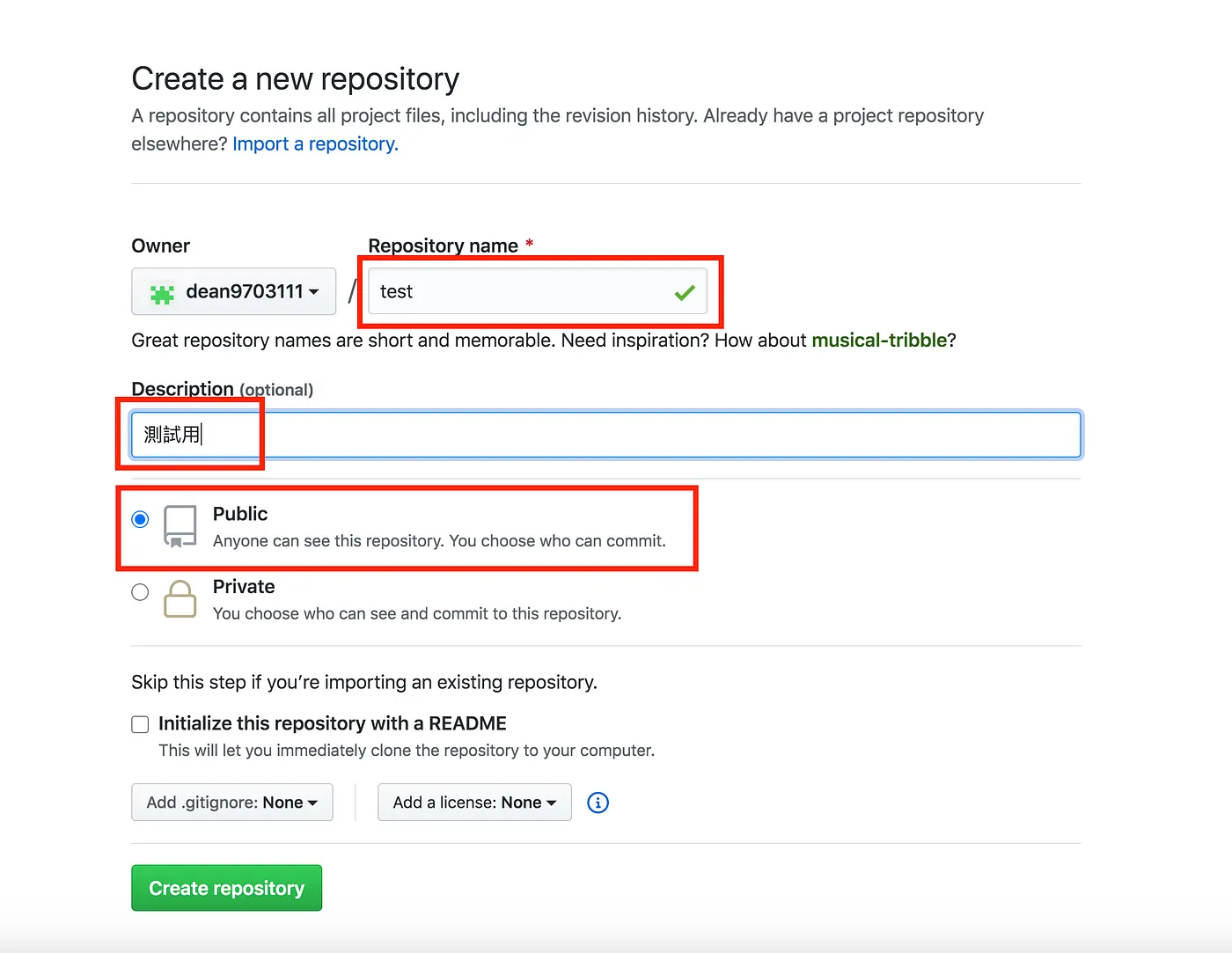
Task: Expand the Add a license dropdown
Action: coord(474,803)
